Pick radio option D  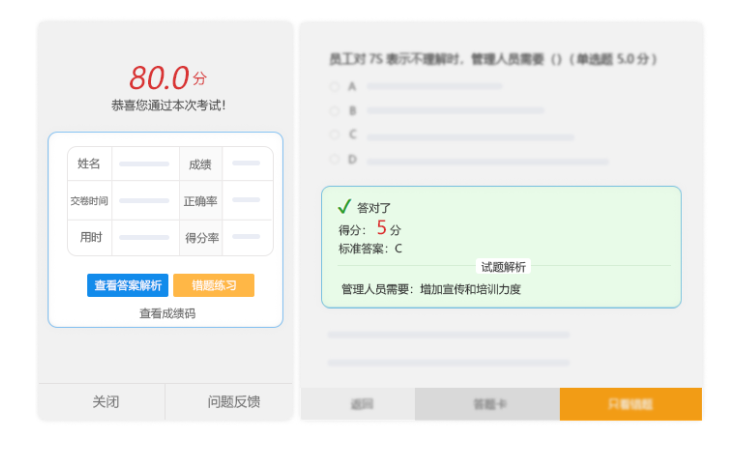335,159
